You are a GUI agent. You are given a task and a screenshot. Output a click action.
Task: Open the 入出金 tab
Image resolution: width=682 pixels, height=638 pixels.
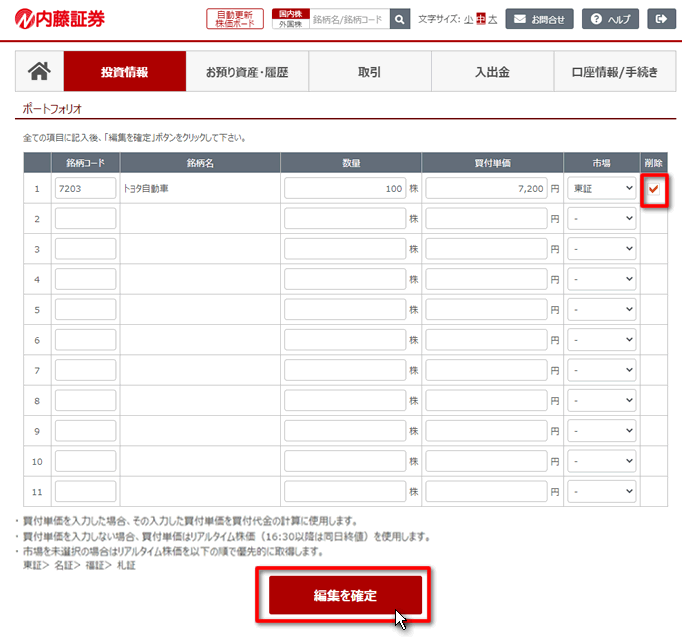(x=492, y=71)
